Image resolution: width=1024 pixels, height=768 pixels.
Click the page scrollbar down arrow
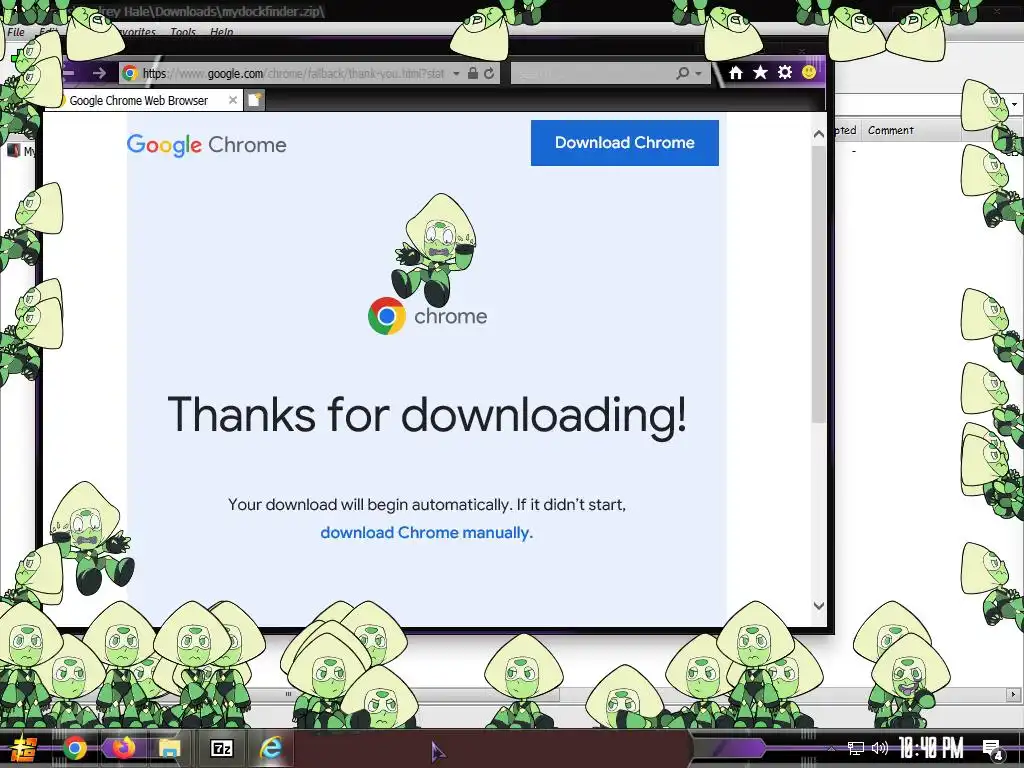tap(819, 605)
